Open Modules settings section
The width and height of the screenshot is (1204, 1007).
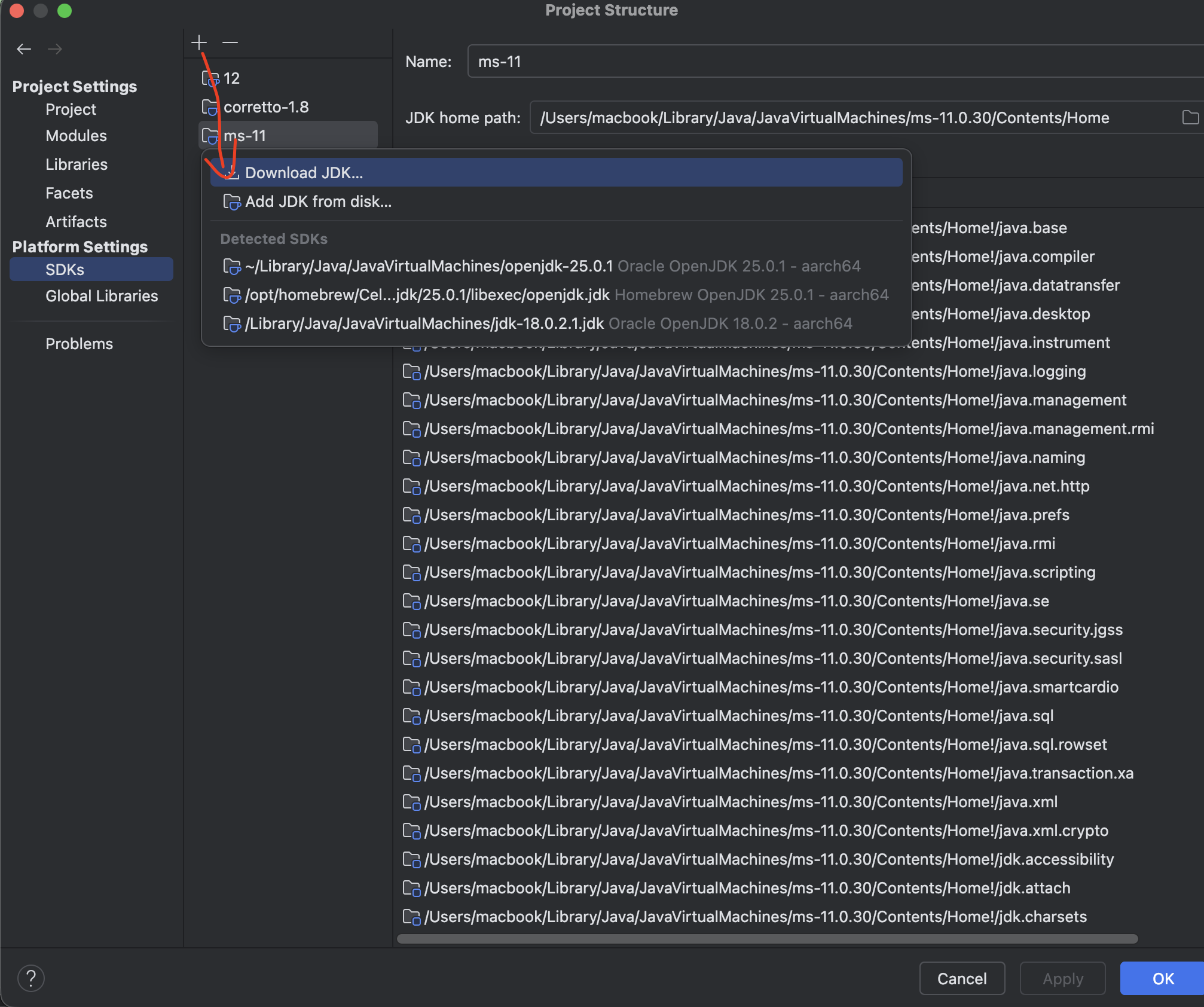(76, 136)
